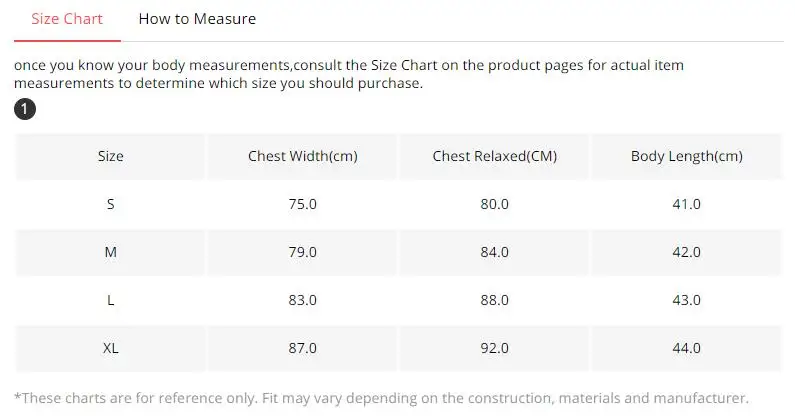Click the reference-only disclaimer footnote

pyautogui.click(x=382, y=397)
